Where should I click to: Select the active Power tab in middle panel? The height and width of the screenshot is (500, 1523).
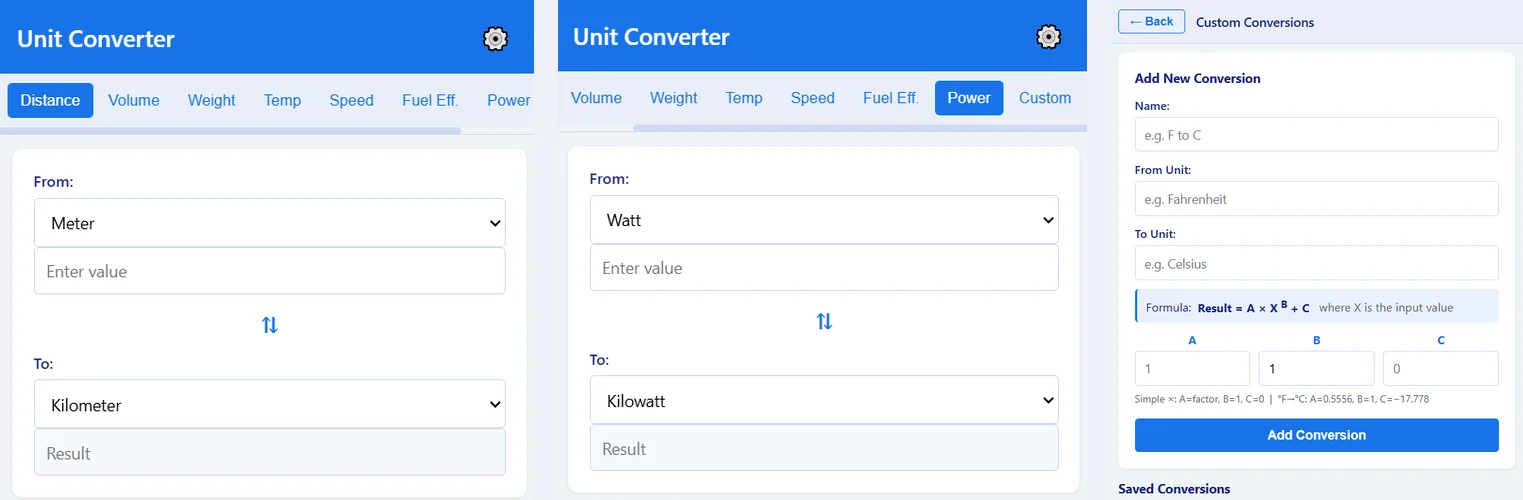[x=969, y=98]
